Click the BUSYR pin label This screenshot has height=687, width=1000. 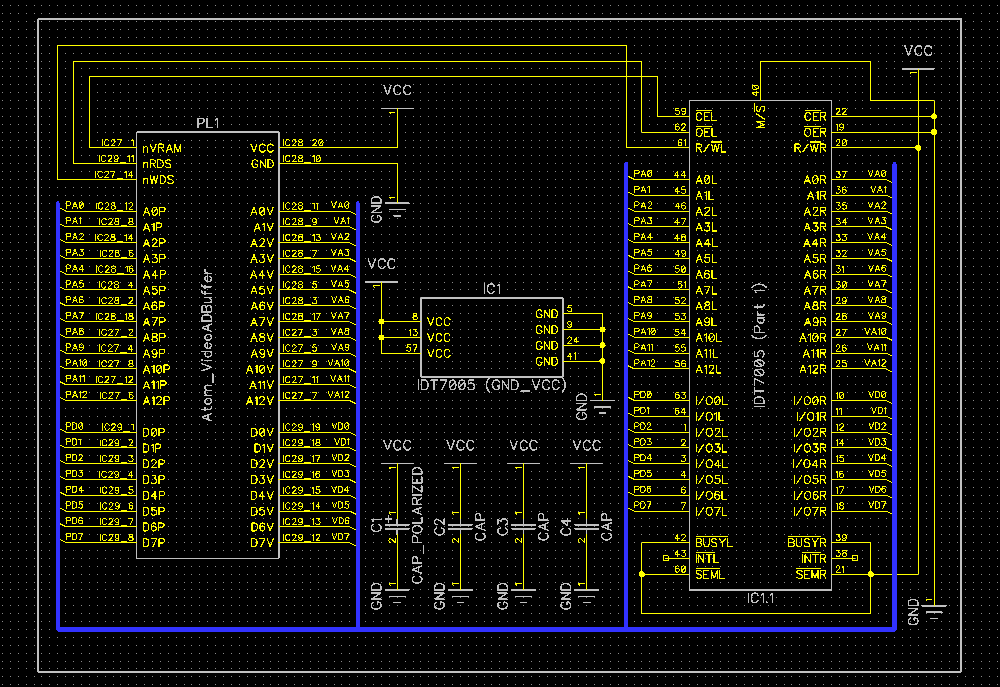pyautogui.click(x=807, y=543)
